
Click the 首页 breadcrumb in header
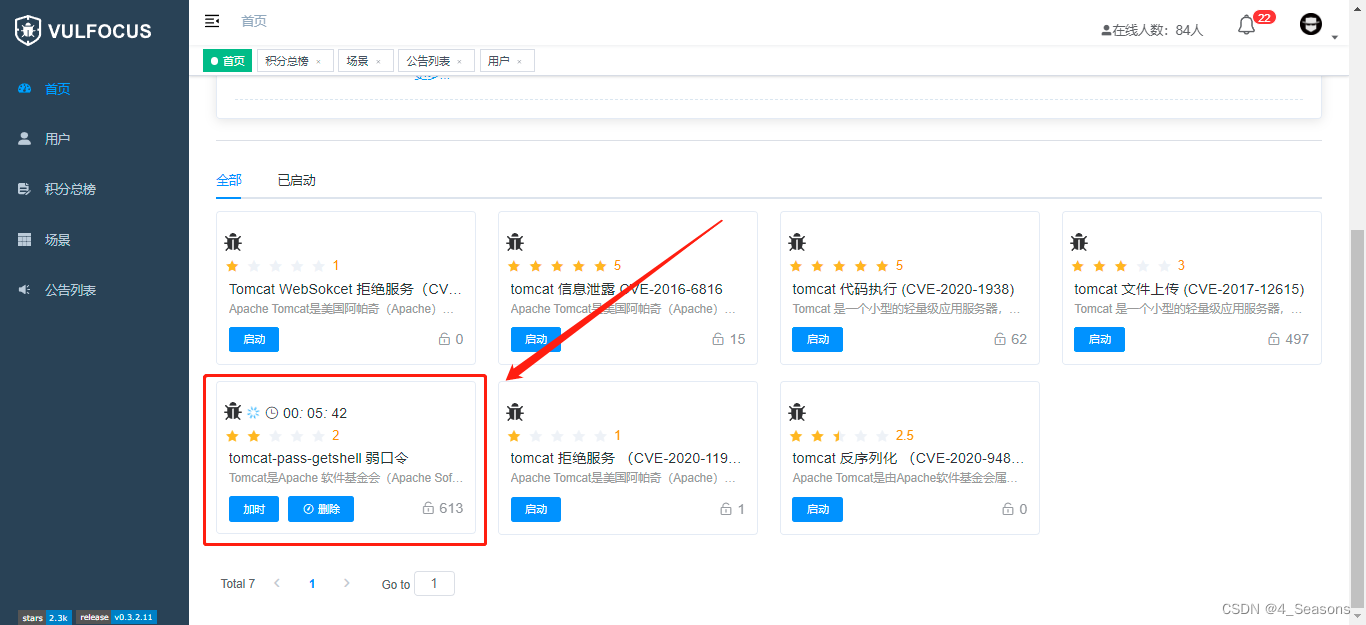click(x=254, y=21)
